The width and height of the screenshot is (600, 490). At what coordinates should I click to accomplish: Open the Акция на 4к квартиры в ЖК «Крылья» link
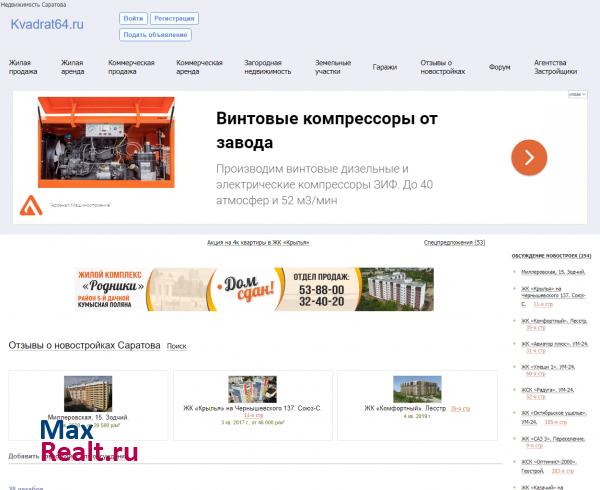[x=258, y=243]
